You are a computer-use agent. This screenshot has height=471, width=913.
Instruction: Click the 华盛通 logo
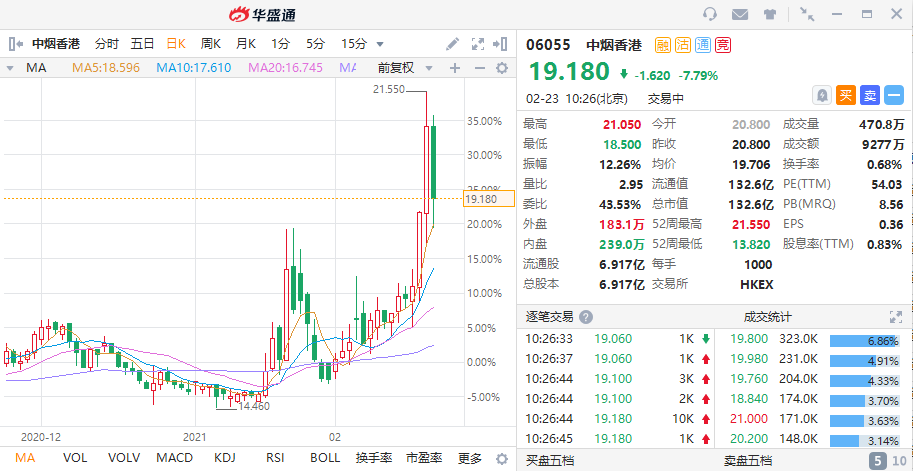click(x=262, y=15)
